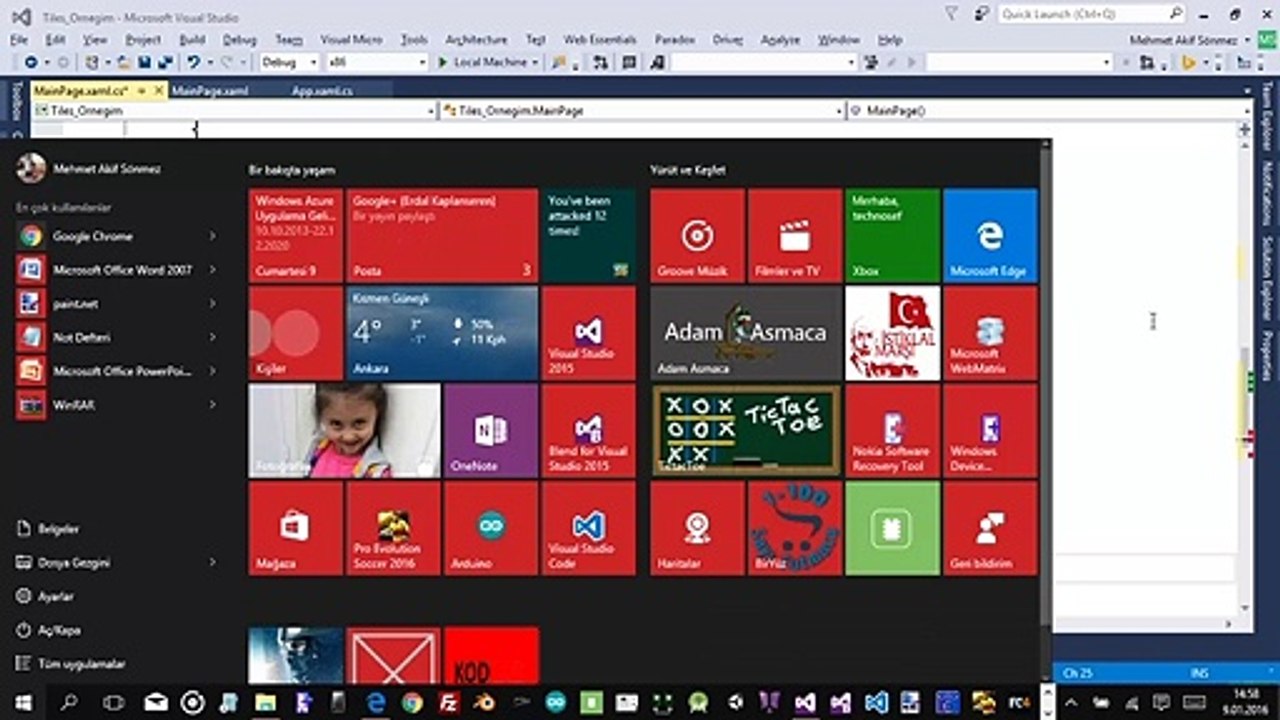
Task: Open Task View on taskbar
Action: click(112, 702)
